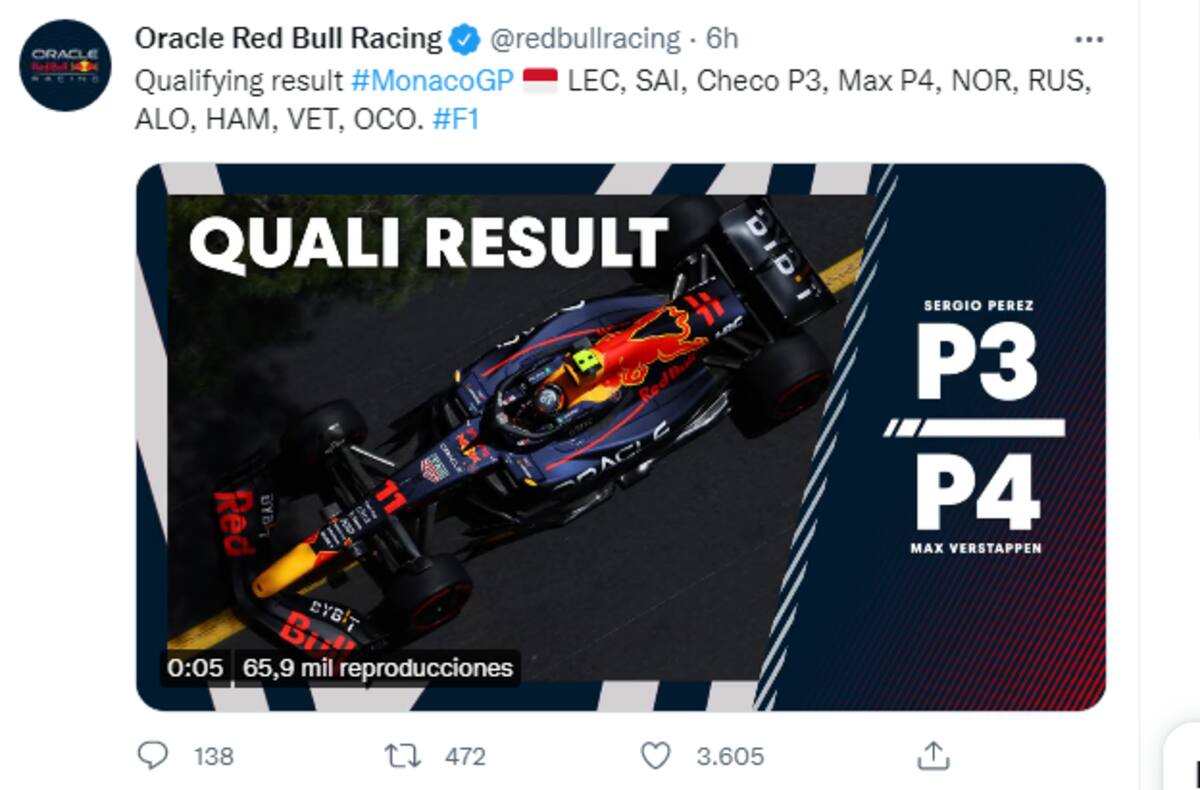1200x790 pixels.
Task: Retweet using the arrows icon
Action: coord(402,755)
